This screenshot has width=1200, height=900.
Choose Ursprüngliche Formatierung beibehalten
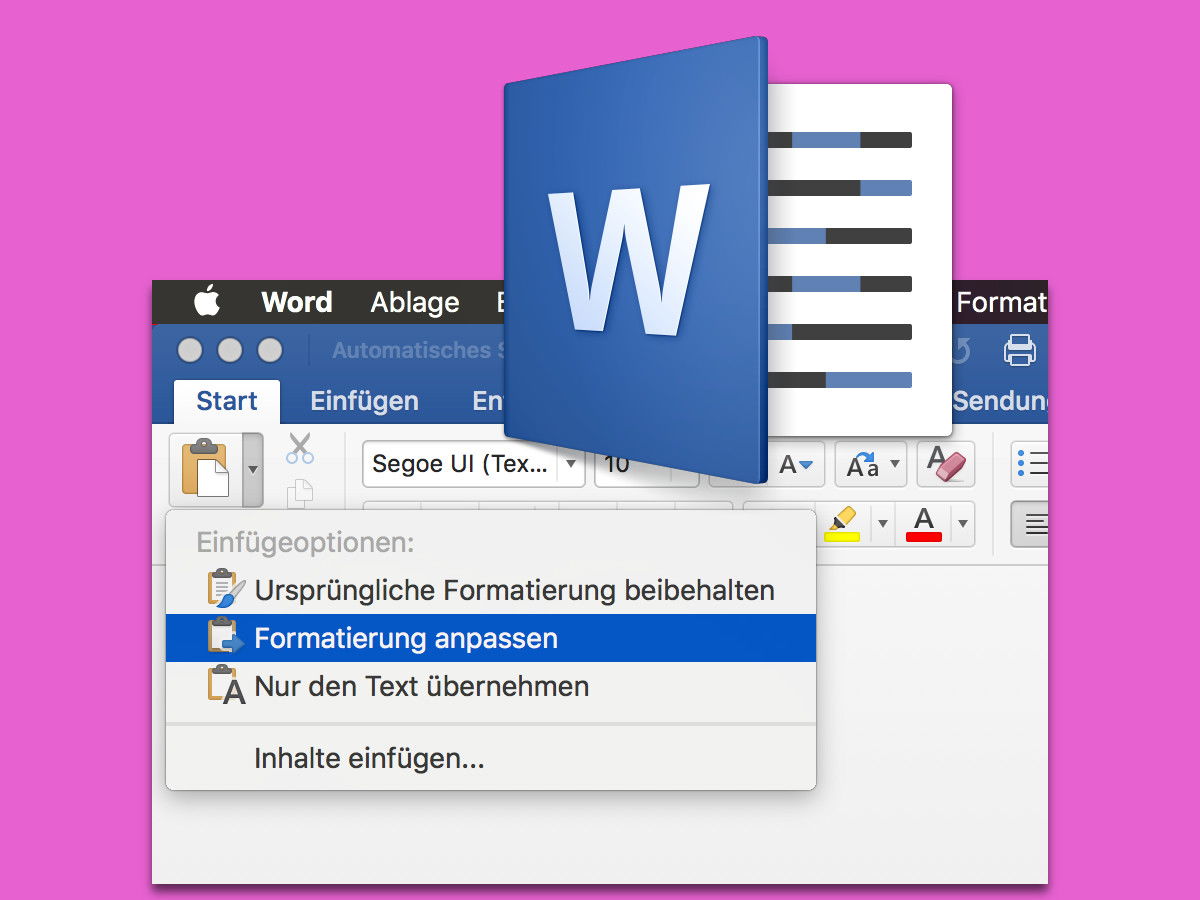[491, 590]
